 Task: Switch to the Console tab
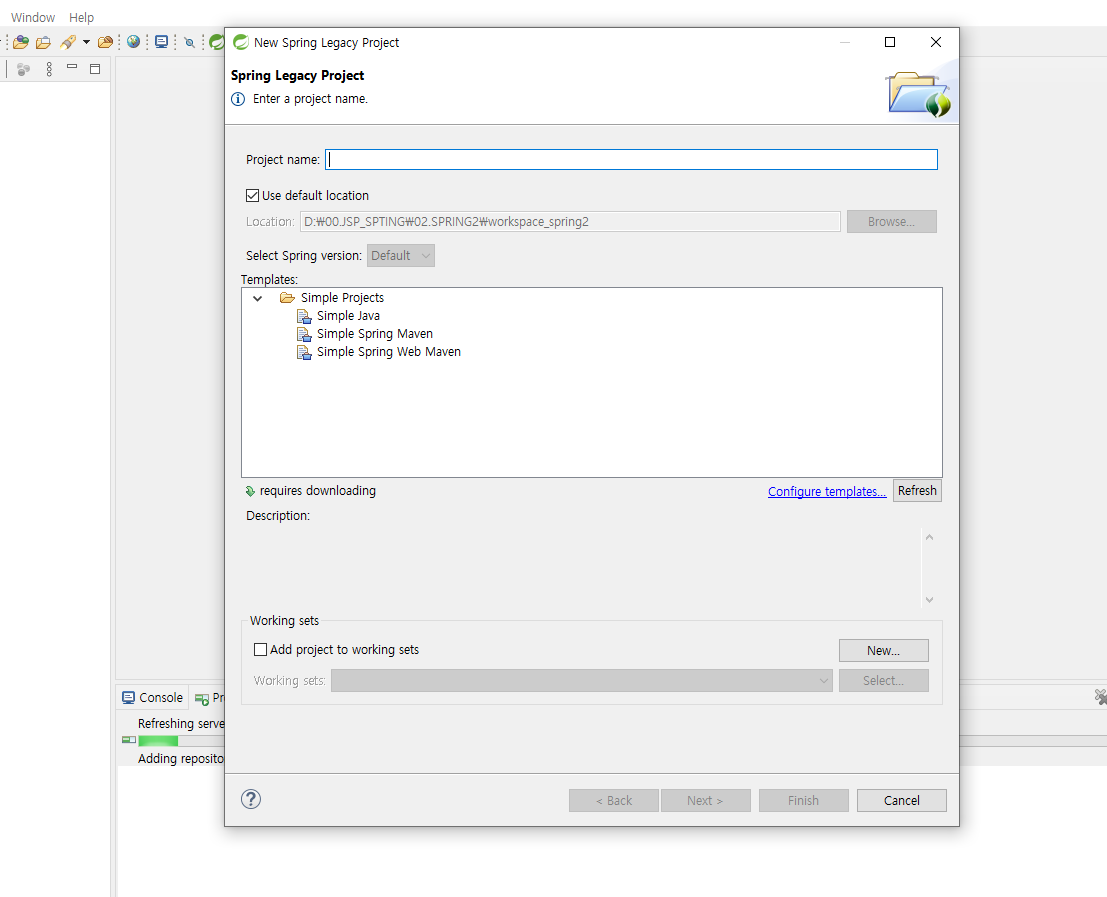pos(152,697)
